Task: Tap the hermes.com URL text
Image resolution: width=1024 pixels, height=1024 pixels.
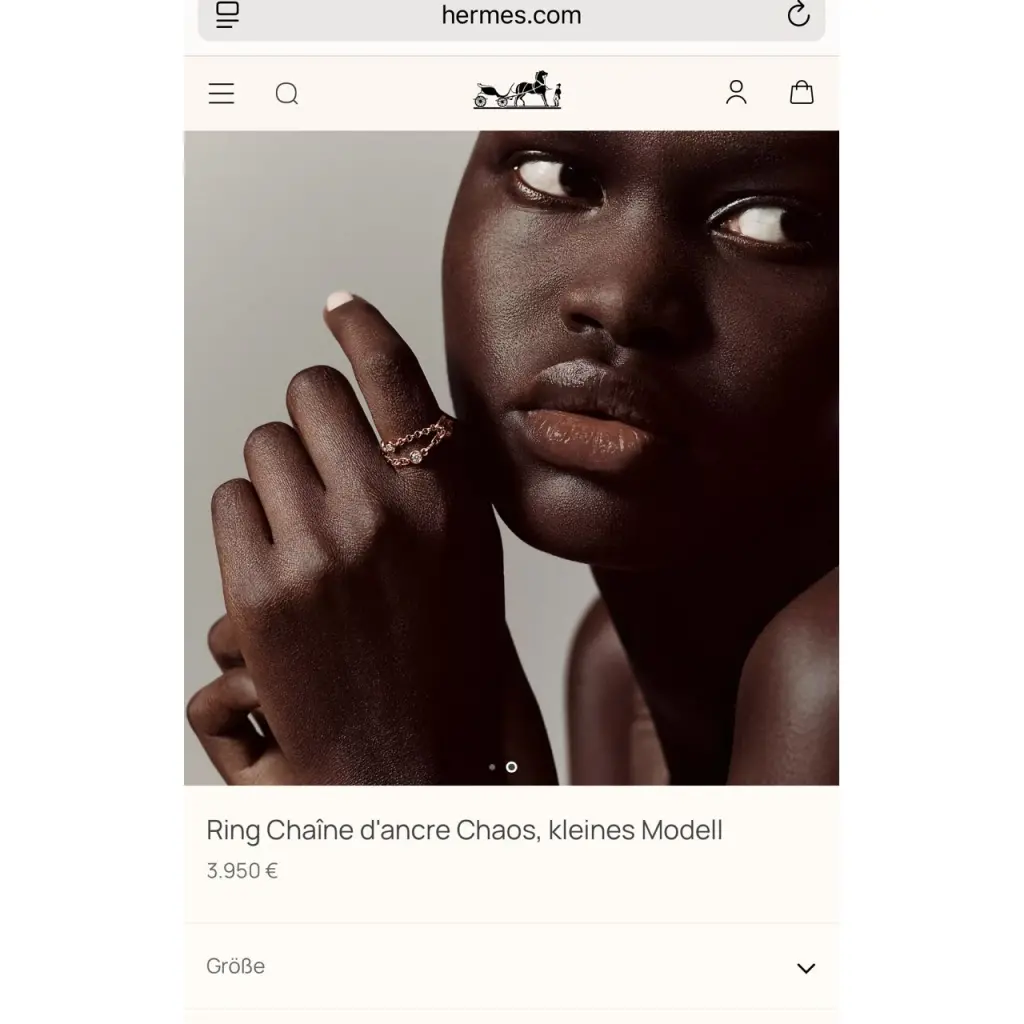Action: click(x=511, y=15)
